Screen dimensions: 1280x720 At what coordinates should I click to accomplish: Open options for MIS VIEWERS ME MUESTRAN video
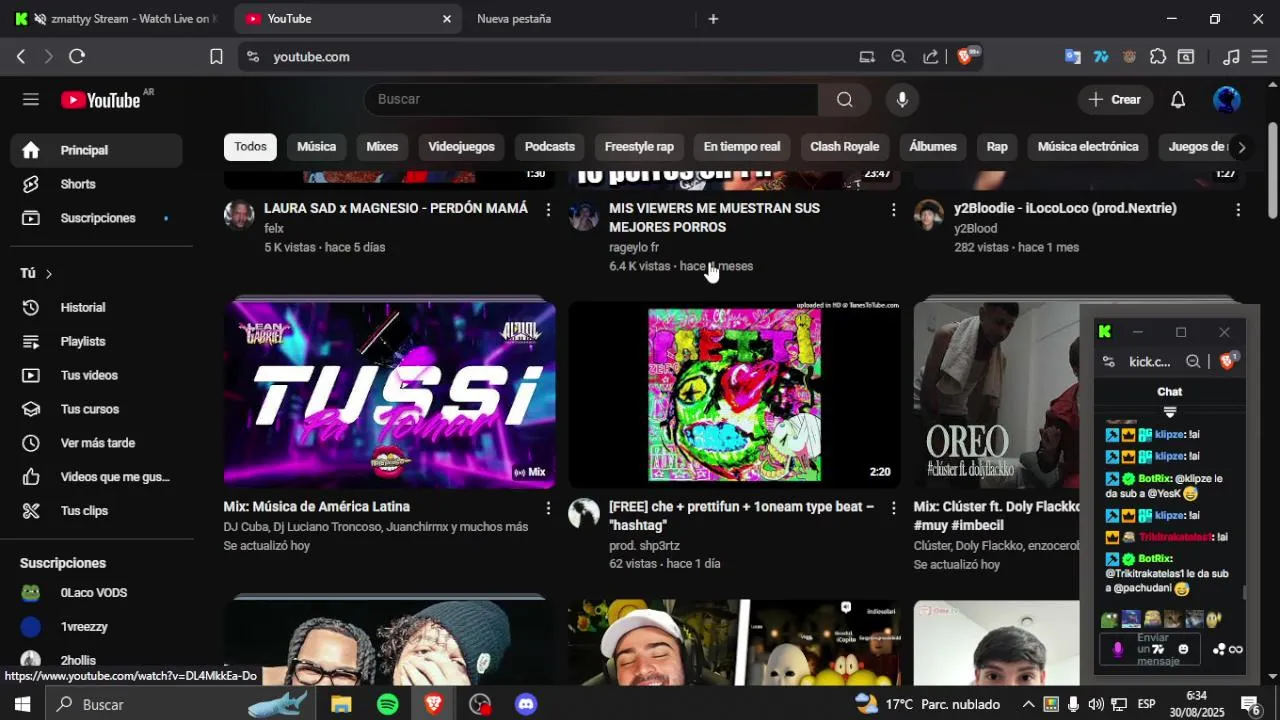[x=893, y=209]
